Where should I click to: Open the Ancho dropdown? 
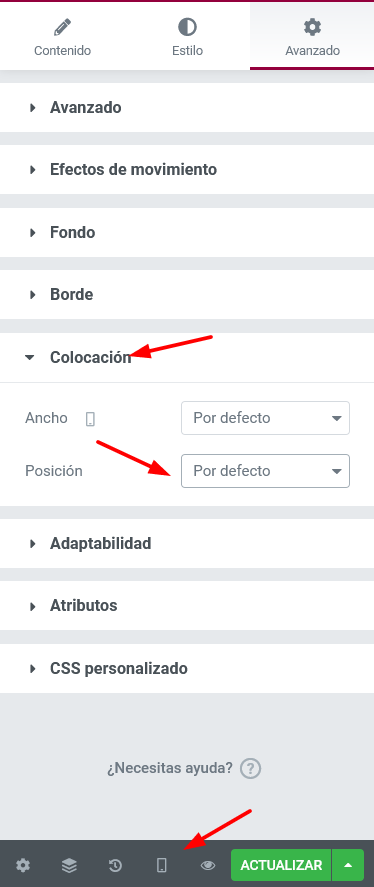(265, 418)
